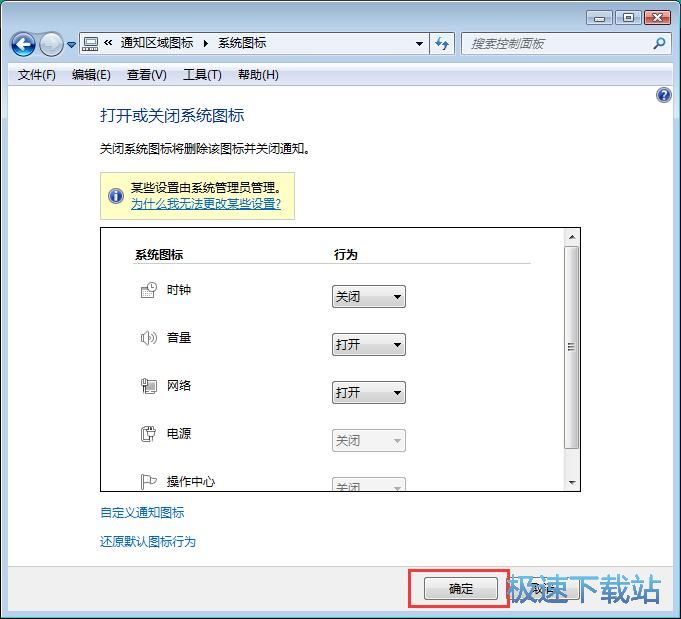
Task: Click the 网络 label
Action: [179, 385]
